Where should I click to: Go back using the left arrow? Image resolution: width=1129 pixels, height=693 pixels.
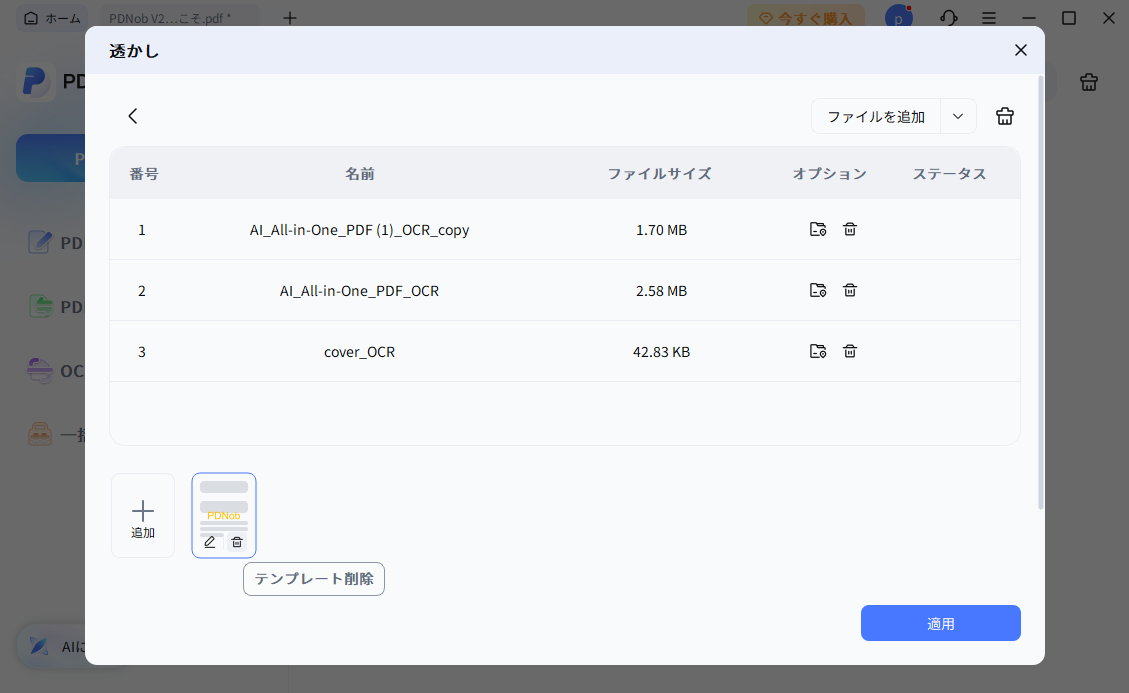pyautogui.click(x=133, y=116)
